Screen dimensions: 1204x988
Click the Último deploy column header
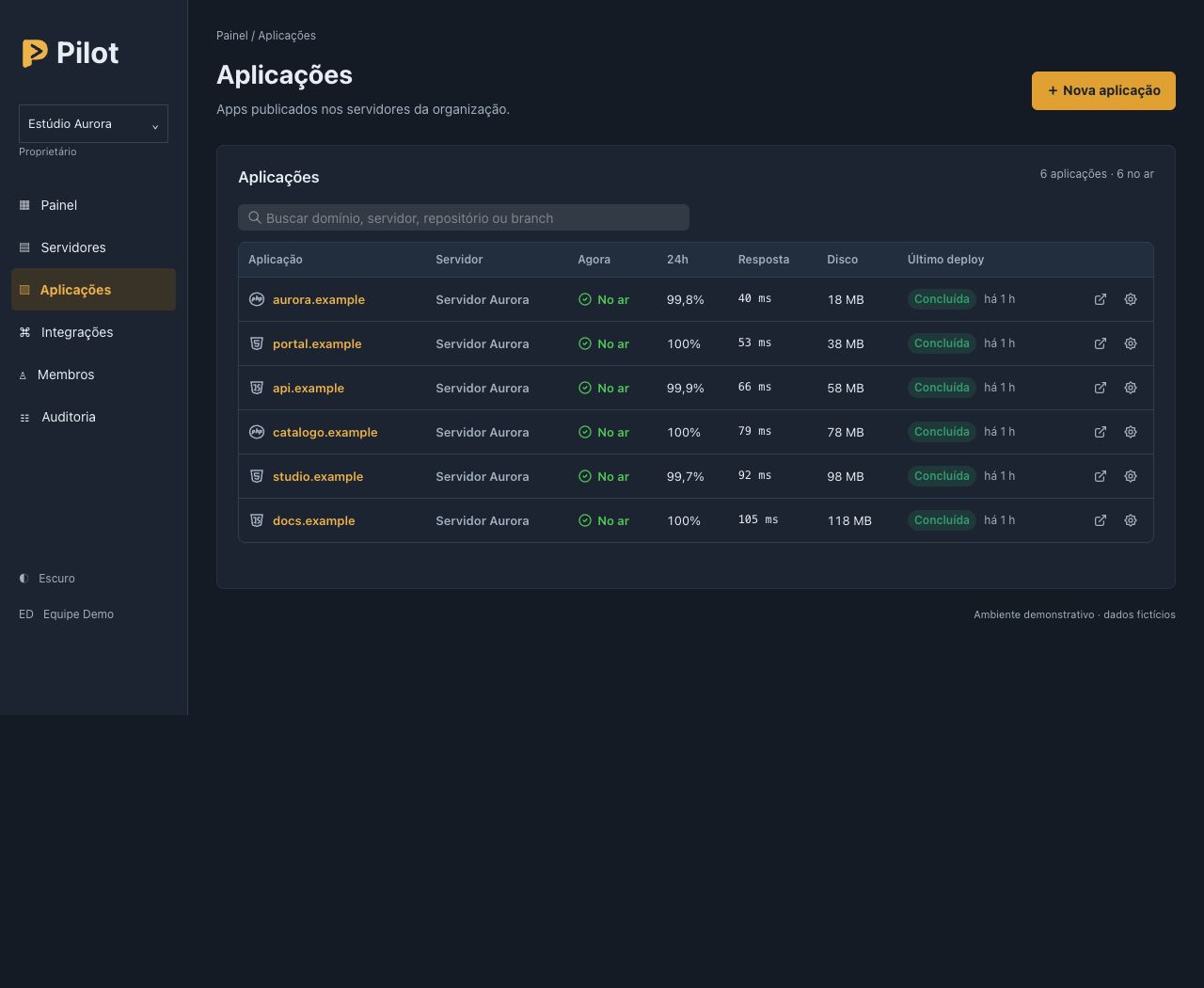tap(945, 260)
